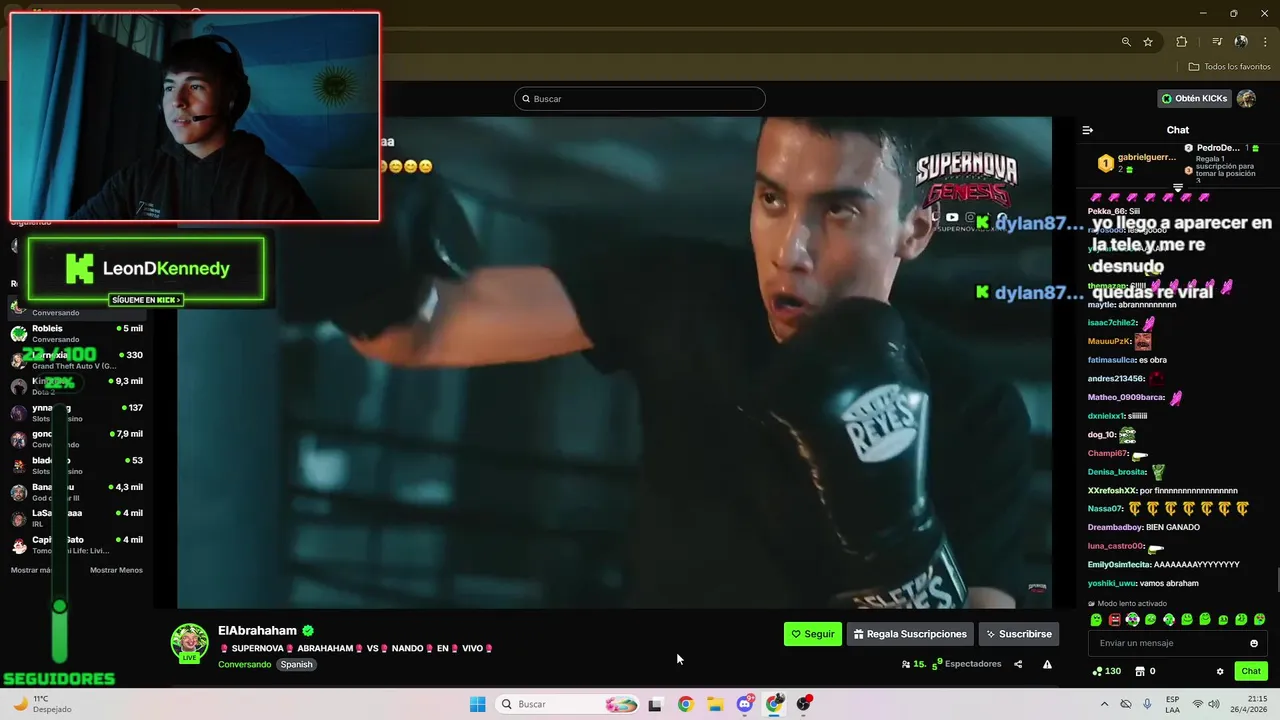Click the ElAbrahaham channel name
Viewport: 1280px width, 720px height.
point(257,631)
